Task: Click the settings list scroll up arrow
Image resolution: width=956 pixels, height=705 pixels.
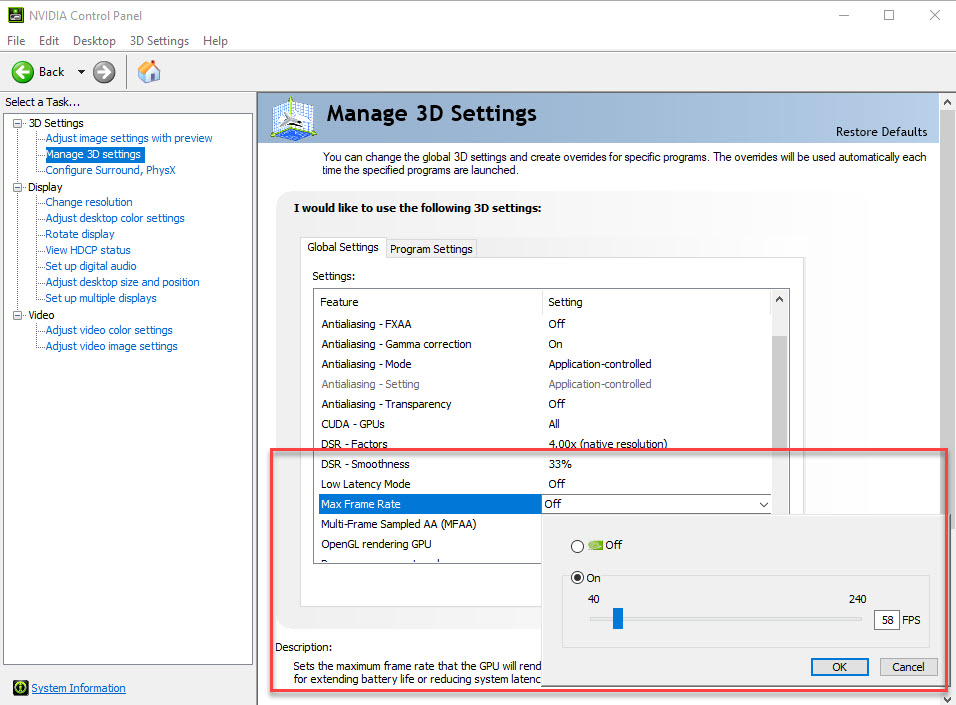Action: pyautogui.click(x=779, y=299)
